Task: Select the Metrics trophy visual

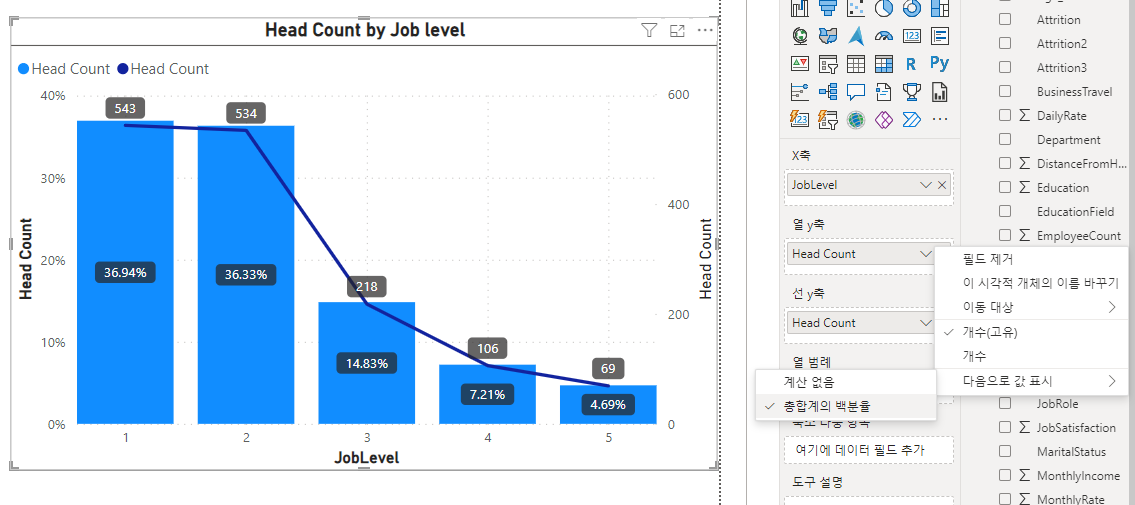Action: point(912,92)
